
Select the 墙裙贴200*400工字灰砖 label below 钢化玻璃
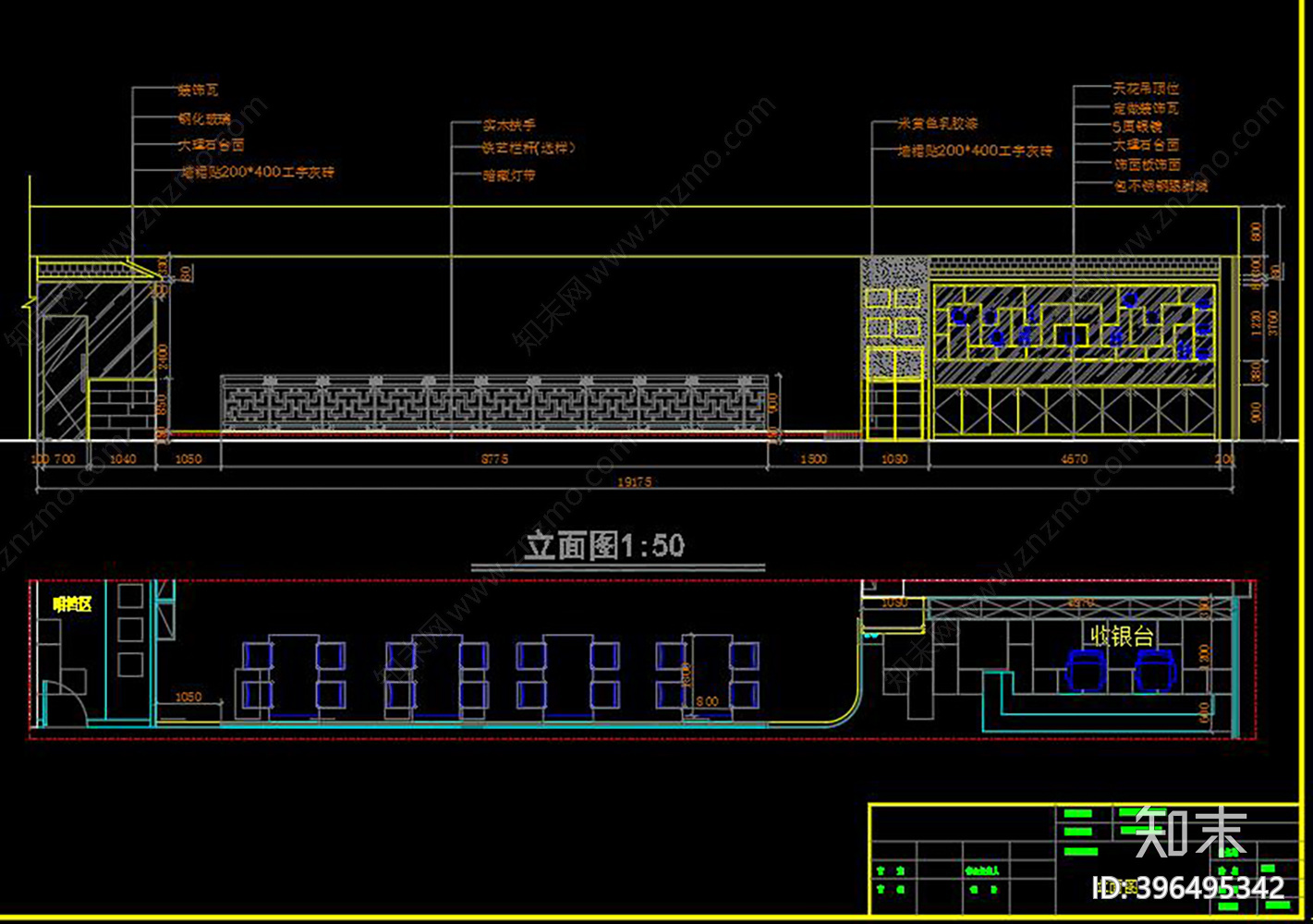[256, 172]
